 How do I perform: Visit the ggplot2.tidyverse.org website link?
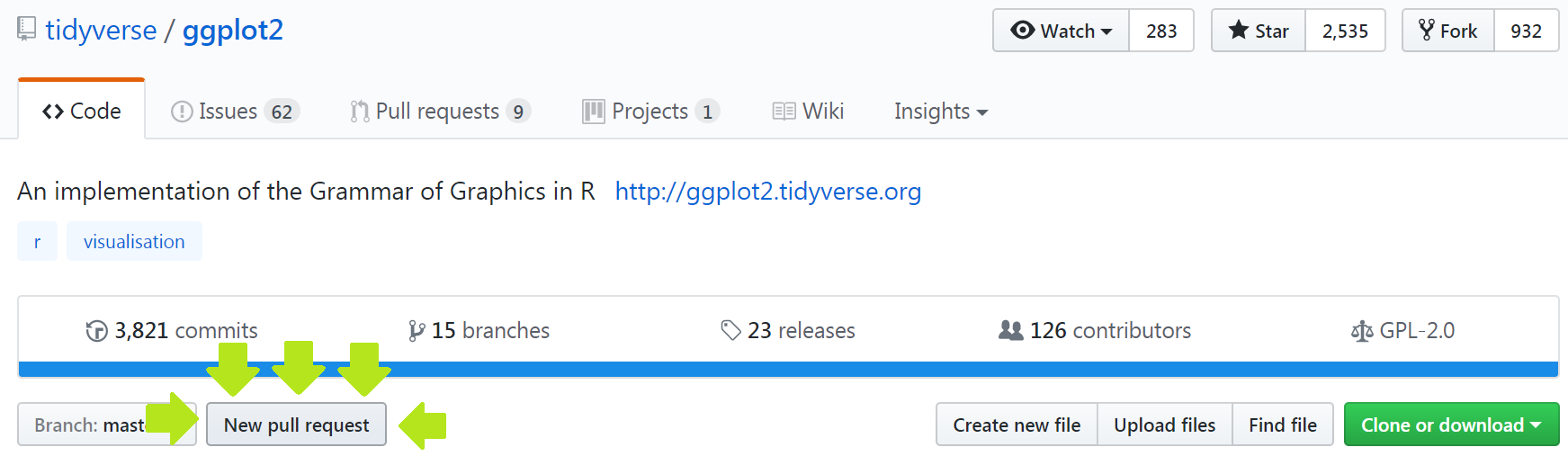(x=767, y=192)
